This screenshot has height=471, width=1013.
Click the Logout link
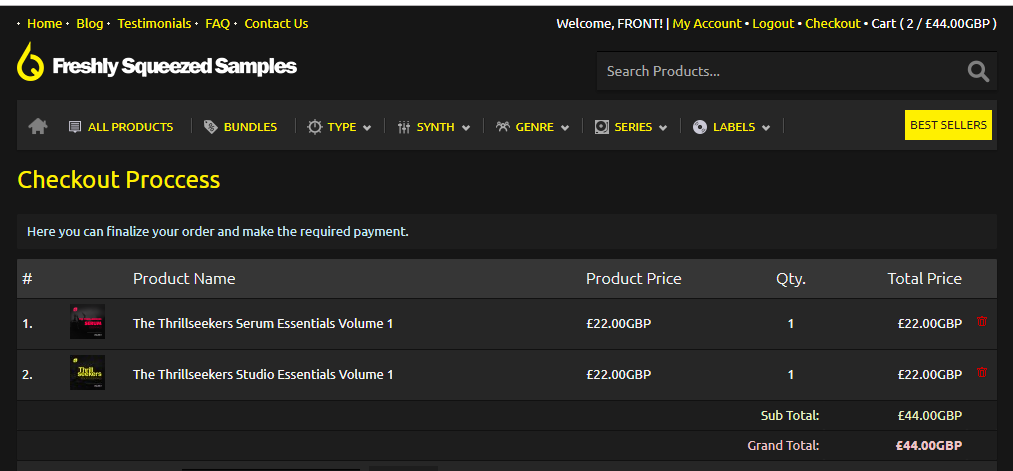(x=773, y=23)
